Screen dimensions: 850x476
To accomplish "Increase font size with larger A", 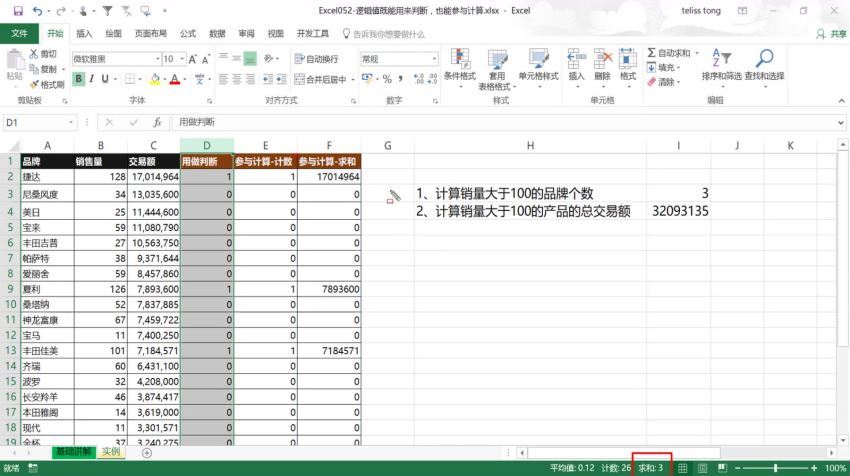I will point(193,59).
